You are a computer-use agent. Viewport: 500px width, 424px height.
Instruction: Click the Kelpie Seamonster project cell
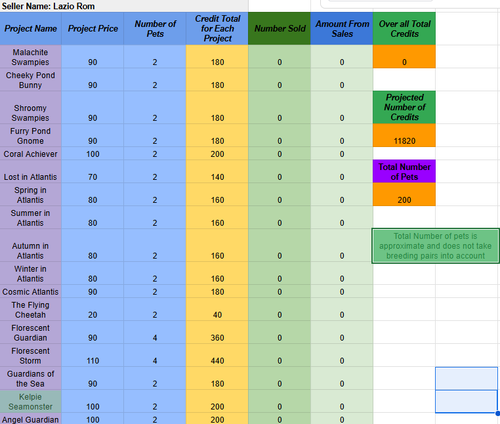point(31,401)
